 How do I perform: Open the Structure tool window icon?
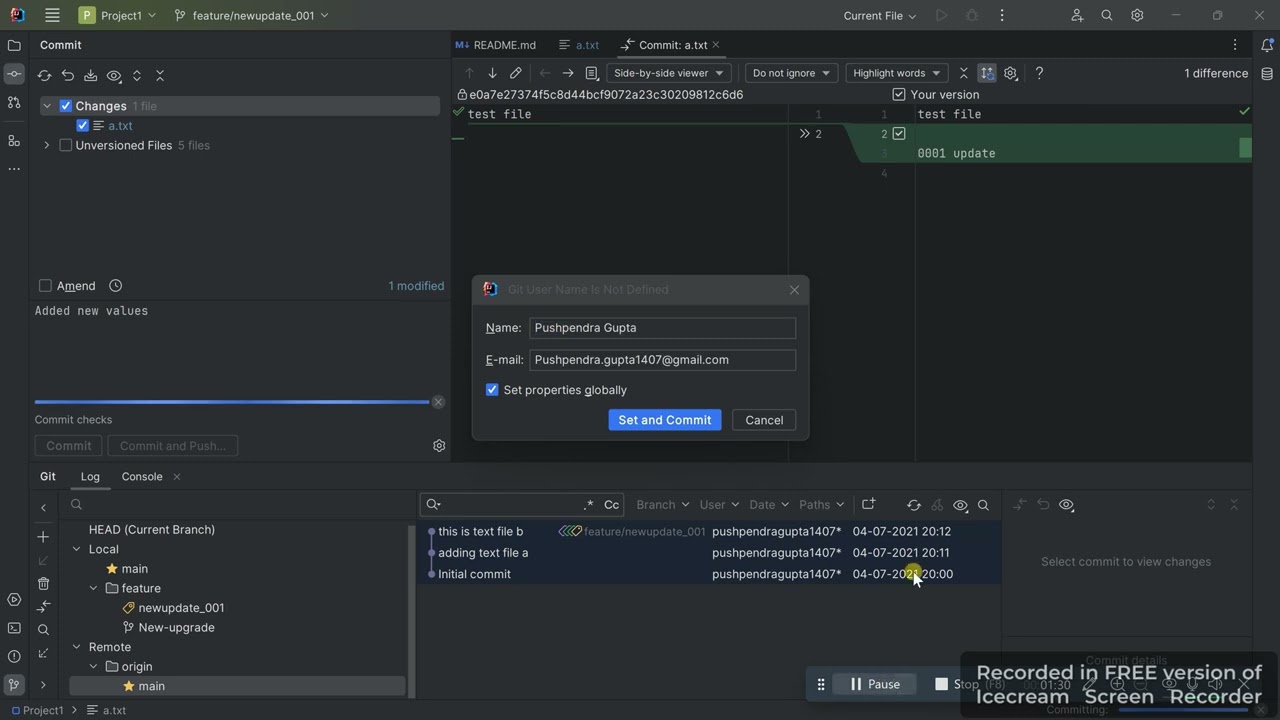(14, 141)
